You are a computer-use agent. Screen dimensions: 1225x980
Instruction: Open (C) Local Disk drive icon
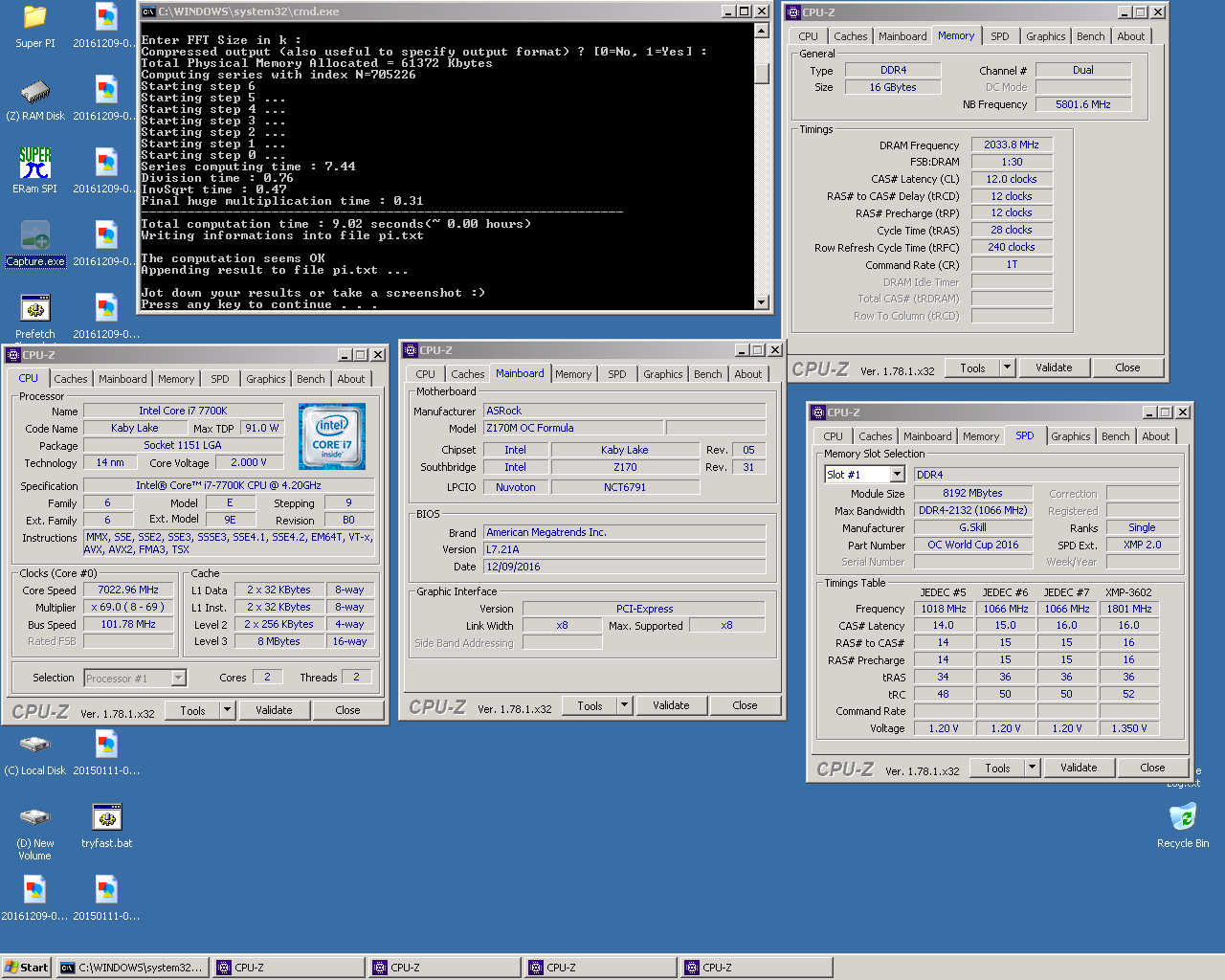(35, 746)
